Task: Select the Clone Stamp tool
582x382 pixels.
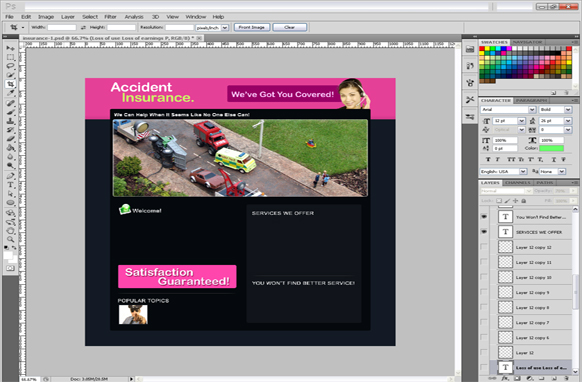Action: tap(10, 121)
